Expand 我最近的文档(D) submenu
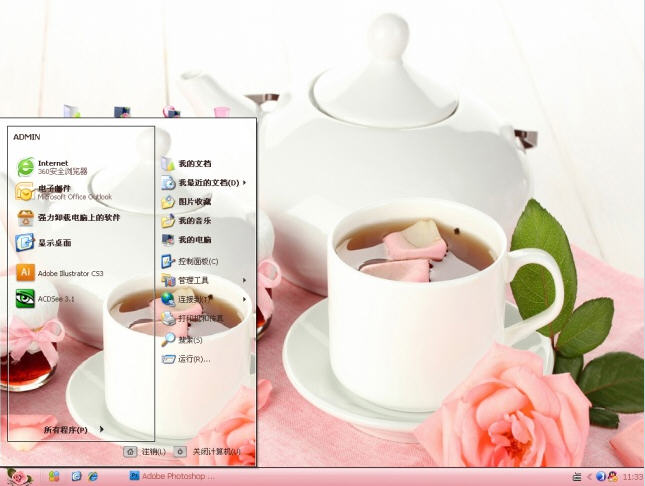Image resolution: width=645 pixels, height=486 pixels. pos(204,182)
